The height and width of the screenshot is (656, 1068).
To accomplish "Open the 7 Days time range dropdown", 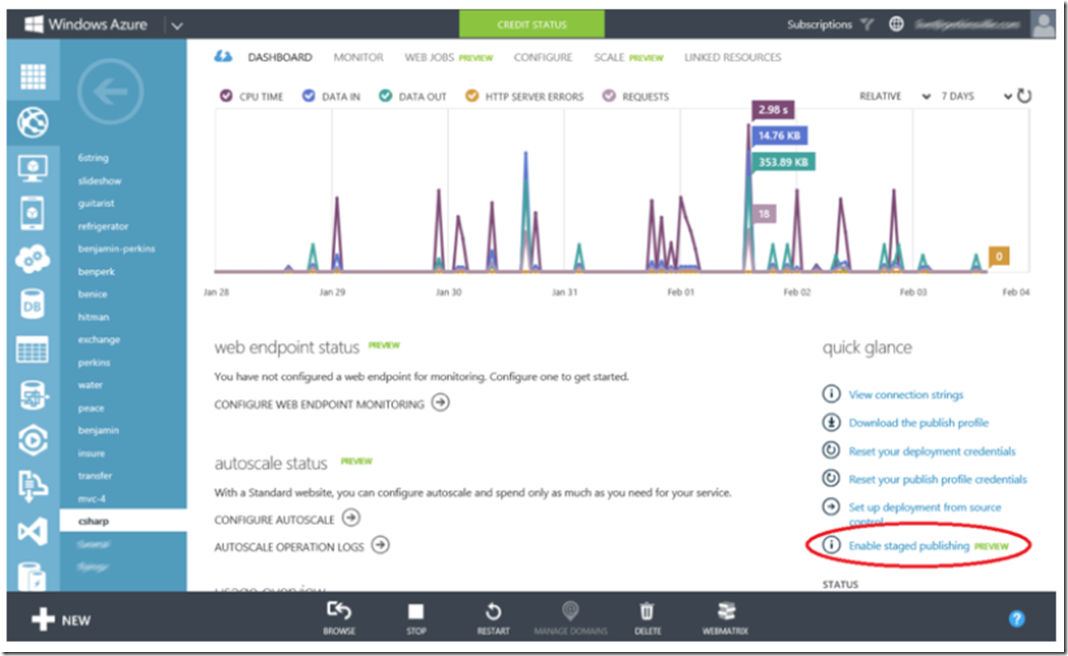I will point(976,96).
